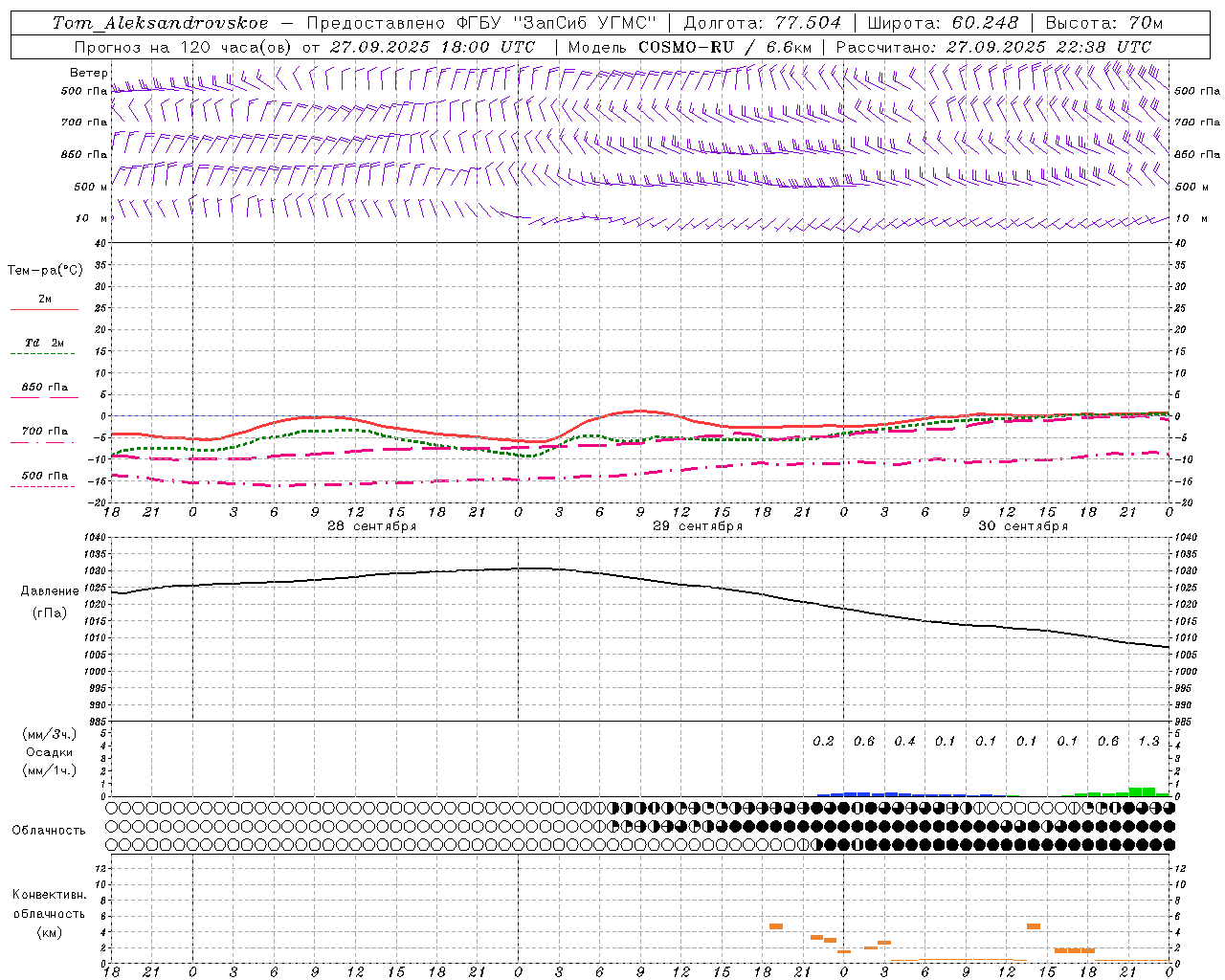Click the last filled cloud circle in bottom row
This screenshot has height=980, width=1225.
coord(1169,844)
